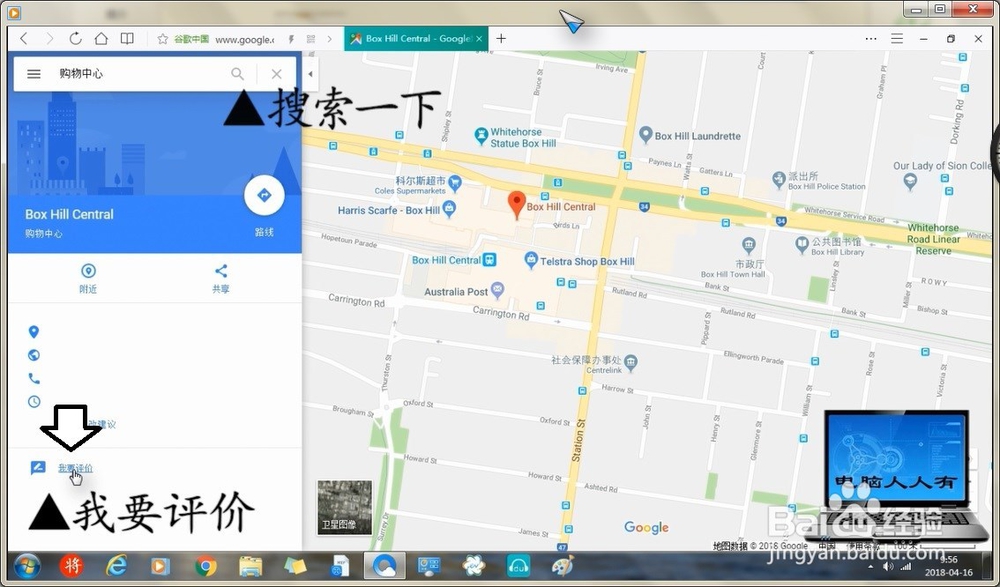The height and width of the screenshot is (587, 1000).
Task: Click the Telstra Shop Box Hill marker
Action: point(531,260)
